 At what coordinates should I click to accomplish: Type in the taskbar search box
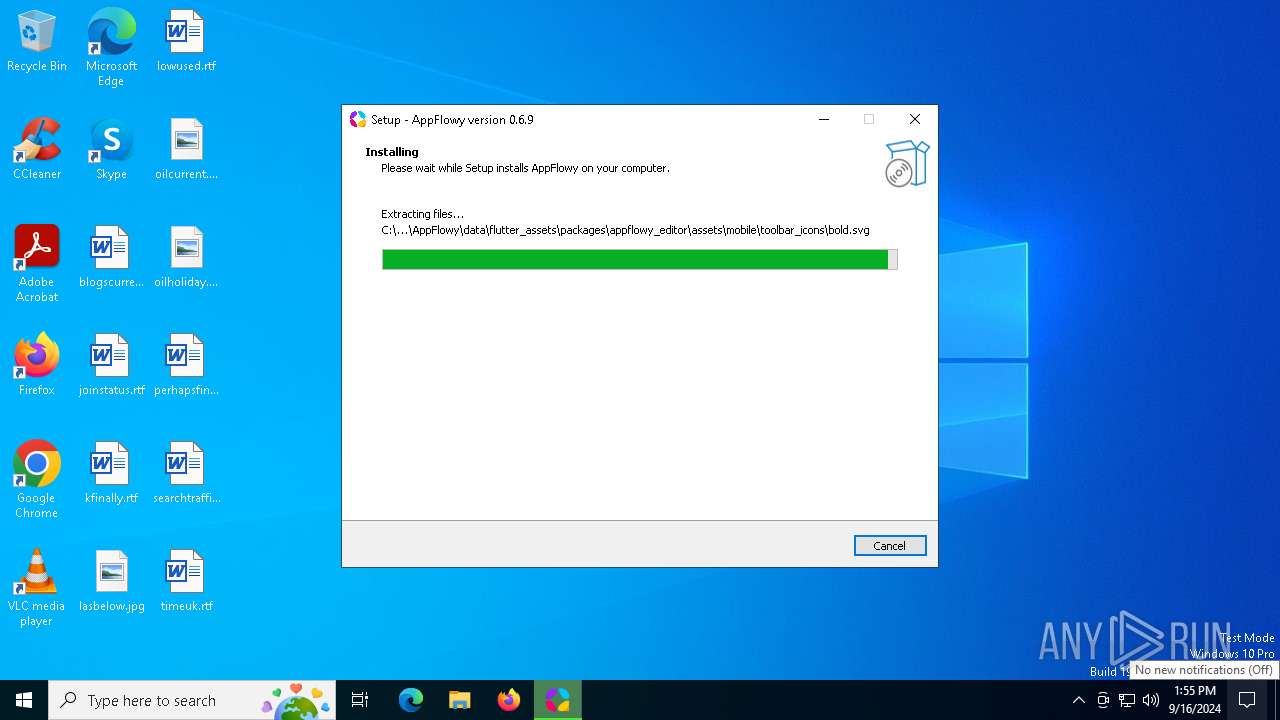click(x=192, y=700)
